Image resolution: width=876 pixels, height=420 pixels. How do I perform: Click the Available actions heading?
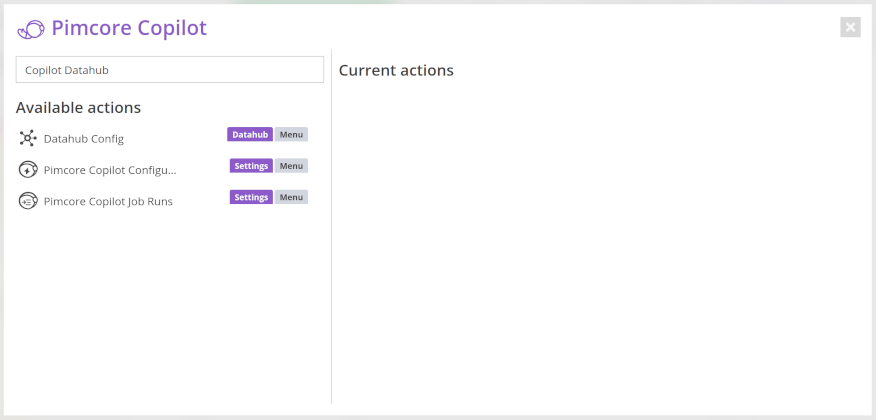tap(78, 107)
